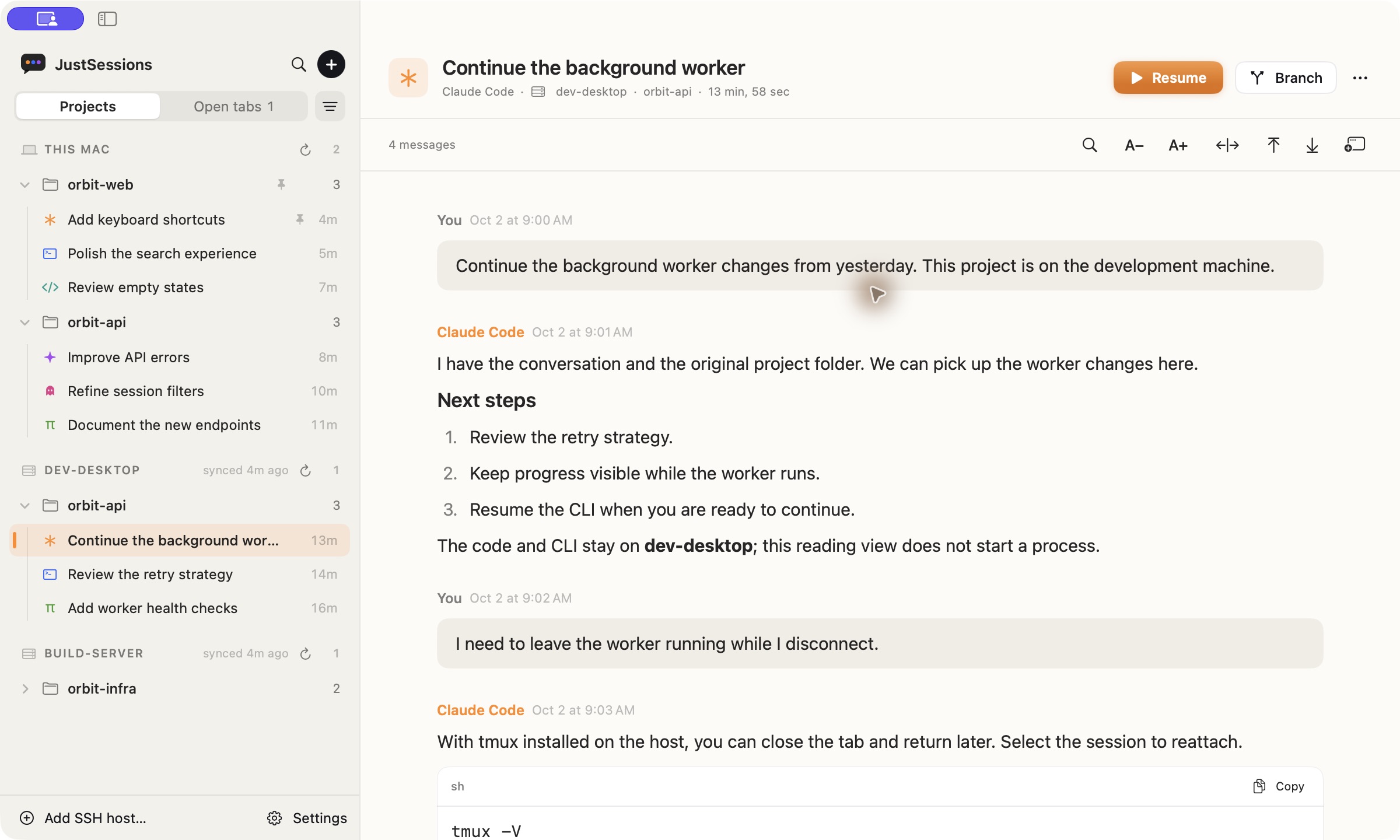Open the more options ellipsis menu
The height and width of the screenshot is (840, 1400).
[x=1360, y=78]
